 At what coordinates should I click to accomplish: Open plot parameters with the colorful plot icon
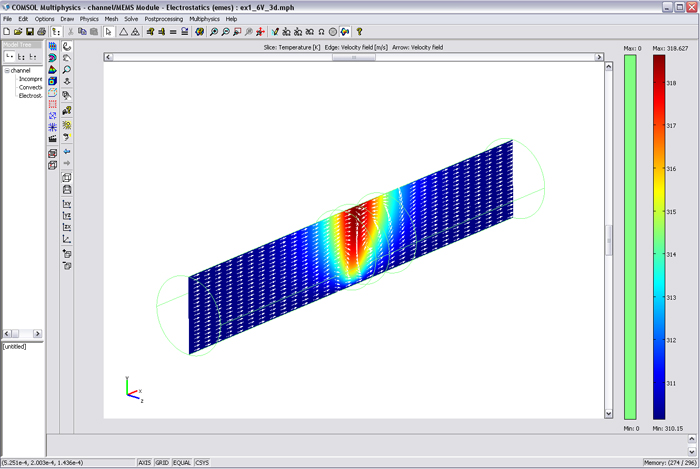(200, 32)
